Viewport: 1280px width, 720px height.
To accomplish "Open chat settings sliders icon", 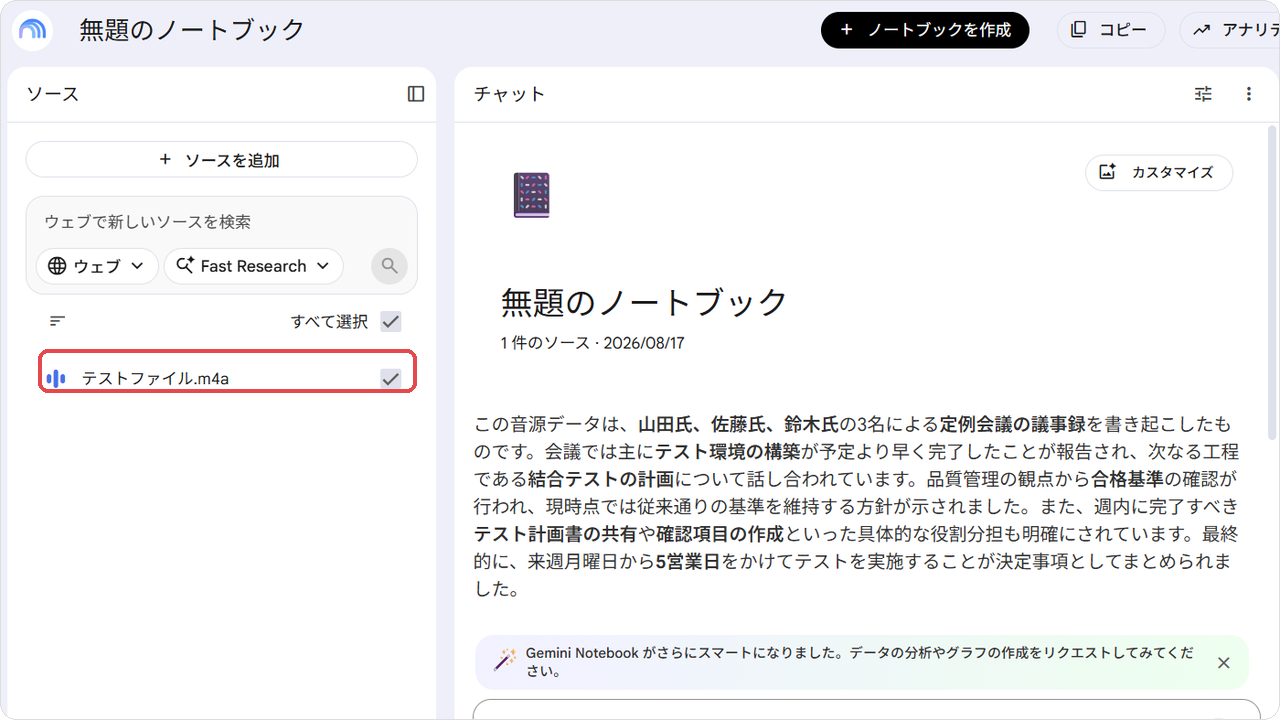I will (1203, 94).
